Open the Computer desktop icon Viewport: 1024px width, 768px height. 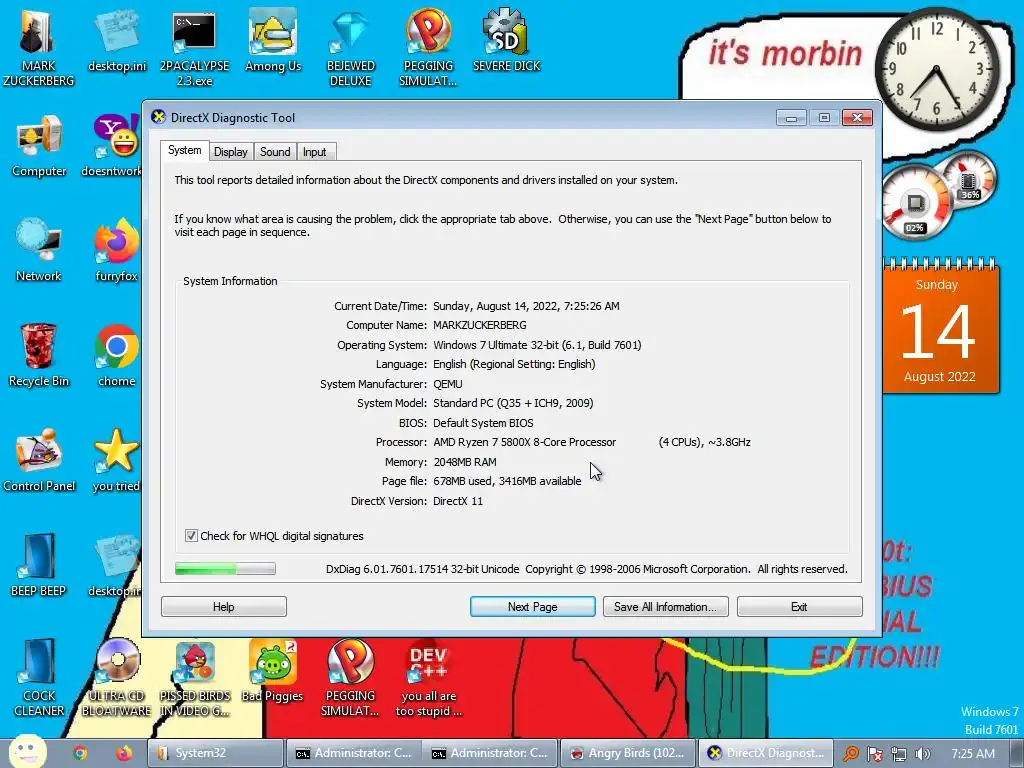[x=39, y=146]
